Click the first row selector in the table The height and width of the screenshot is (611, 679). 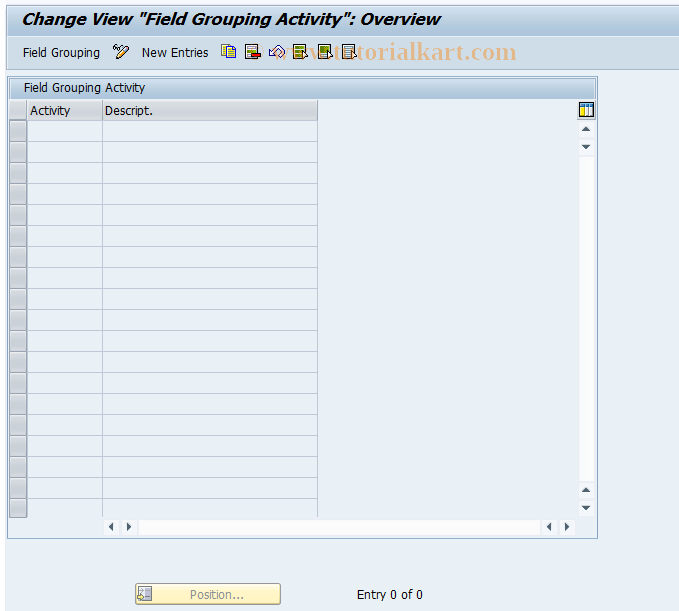tap(18, 131)
